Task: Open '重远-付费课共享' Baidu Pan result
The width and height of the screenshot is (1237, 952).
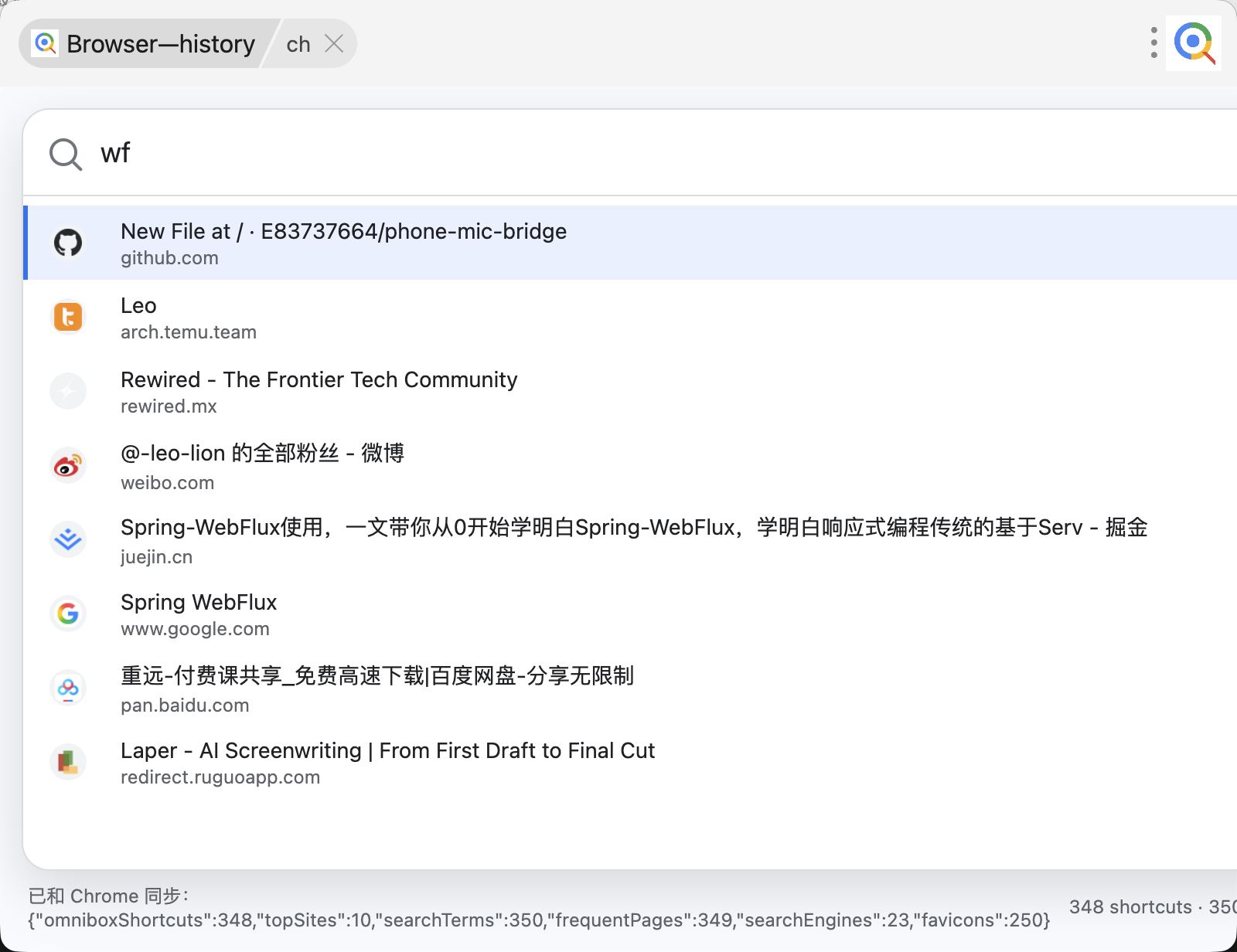Action: pos(630,688)
